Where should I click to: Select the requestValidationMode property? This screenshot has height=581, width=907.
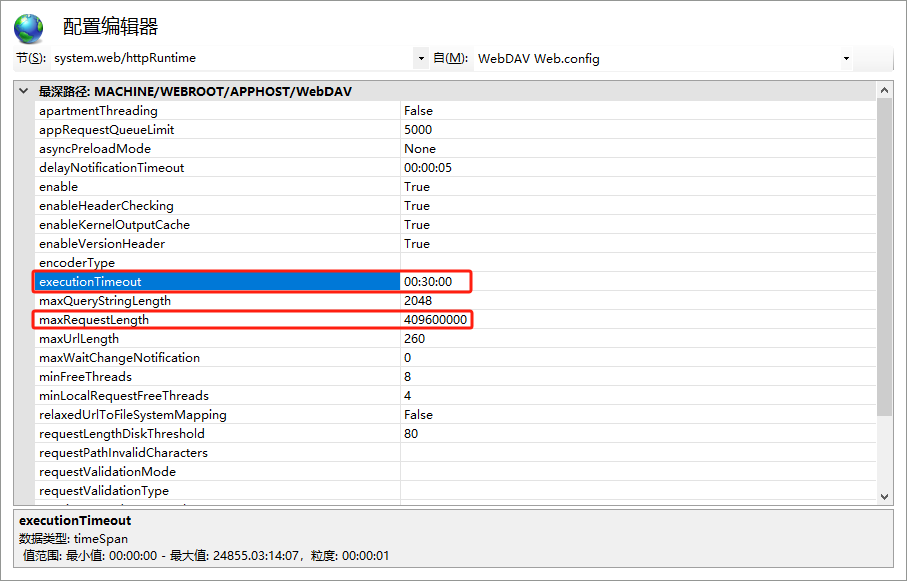[107, 472]
